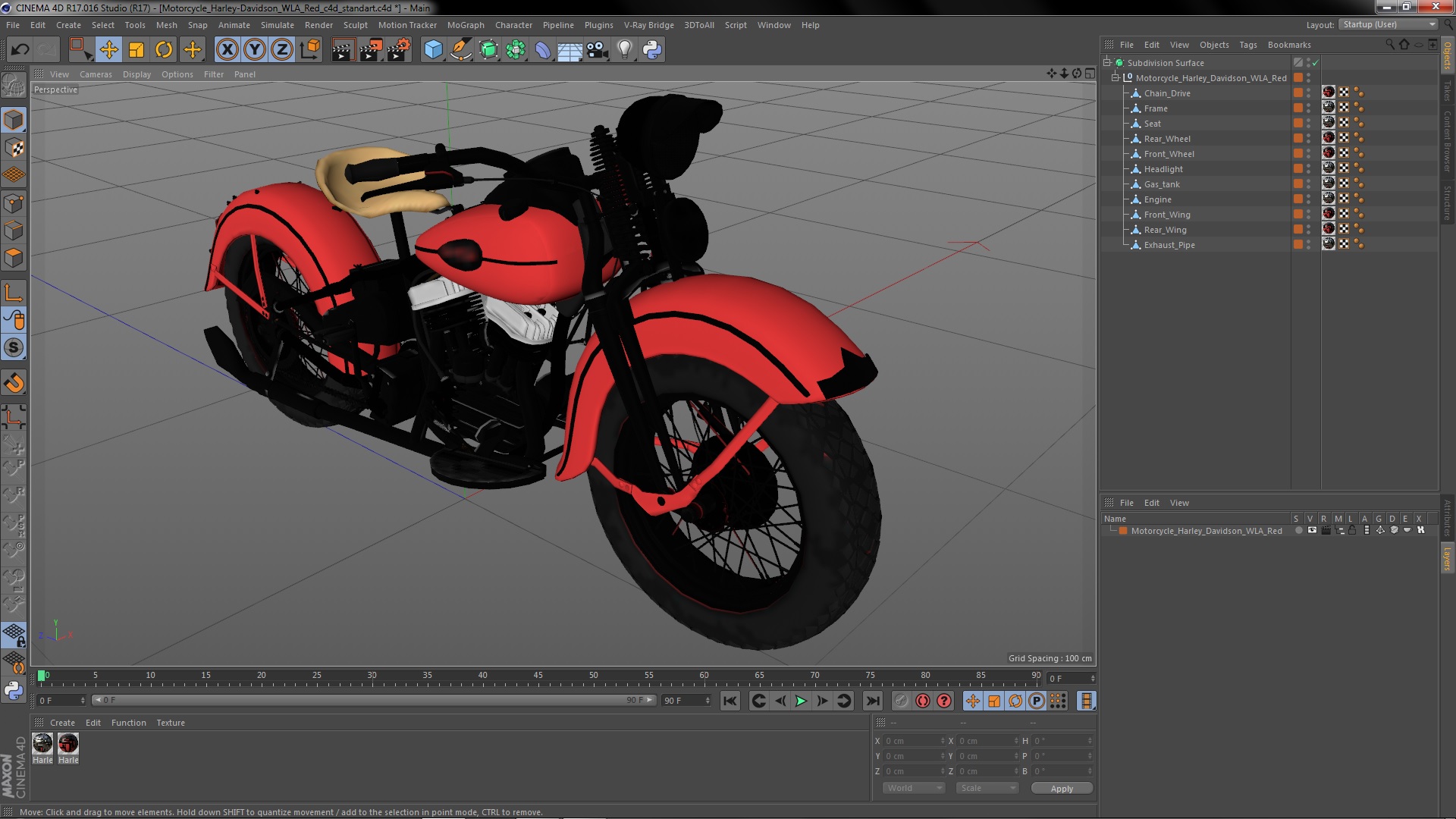Screen dimensions: 1456x819
Task: Open the V-Ray Bridge menu
Action: click(648, 25)
